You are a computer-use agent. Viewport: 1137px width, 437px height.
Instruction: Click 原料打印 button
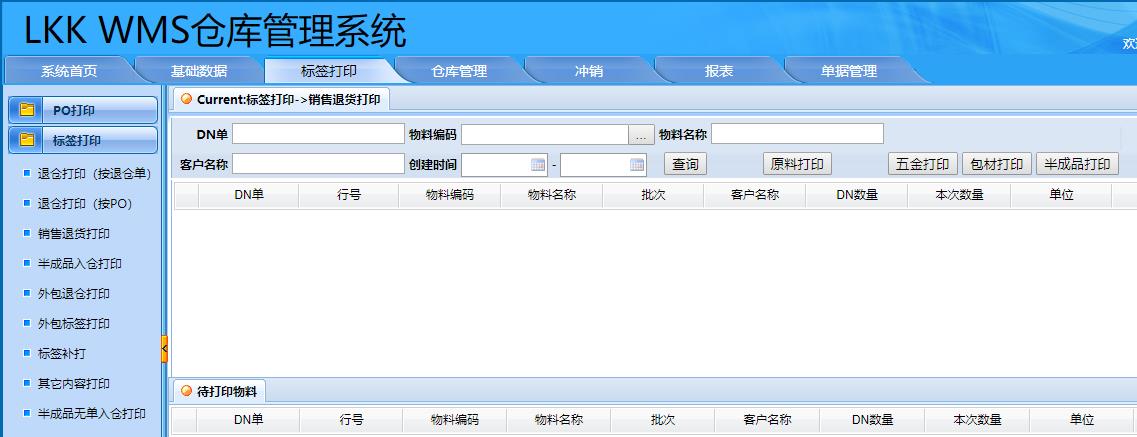coord(797,164)
